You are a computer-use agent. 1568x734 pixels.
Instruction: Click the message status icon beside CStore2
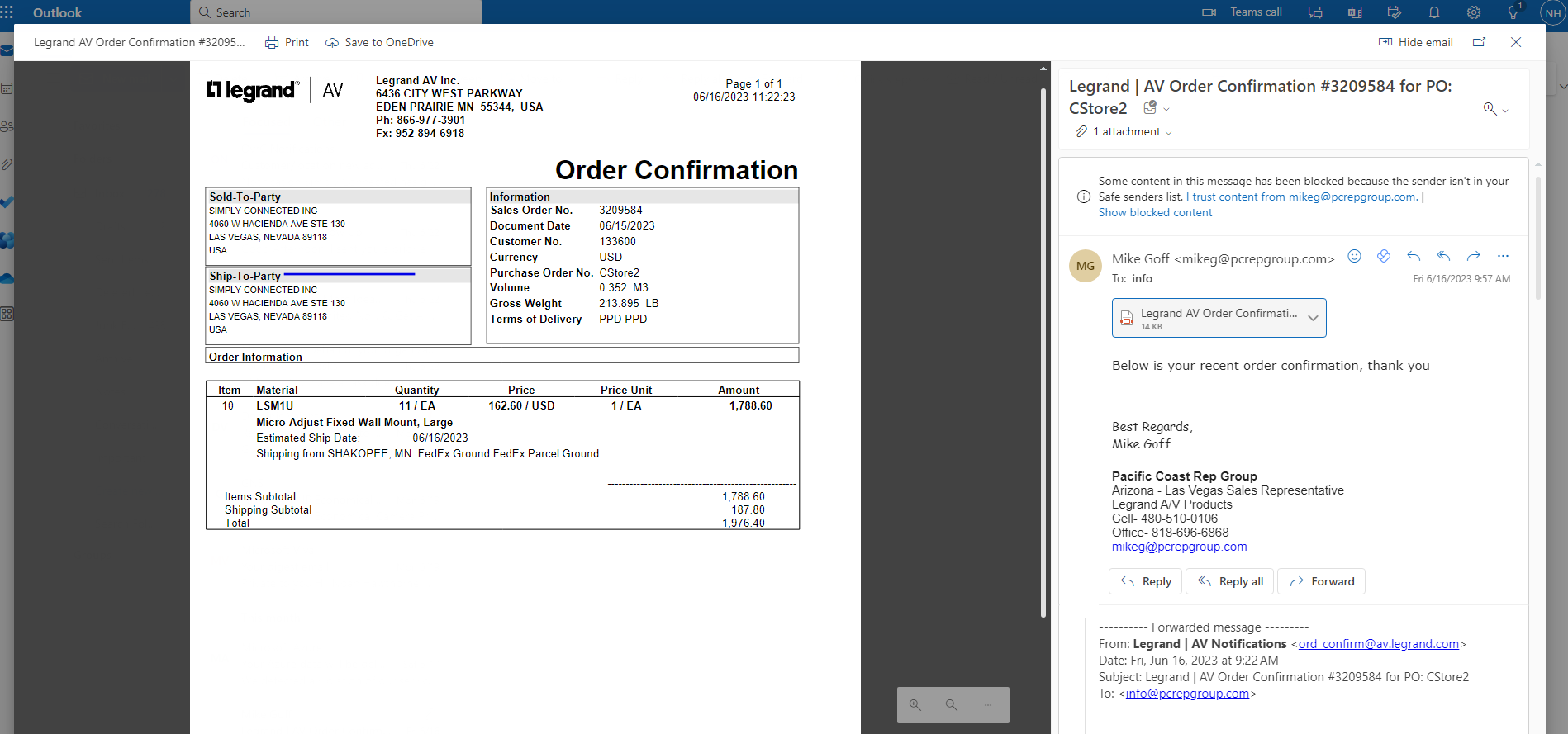pyautogui.click(x=1150, y=108)
